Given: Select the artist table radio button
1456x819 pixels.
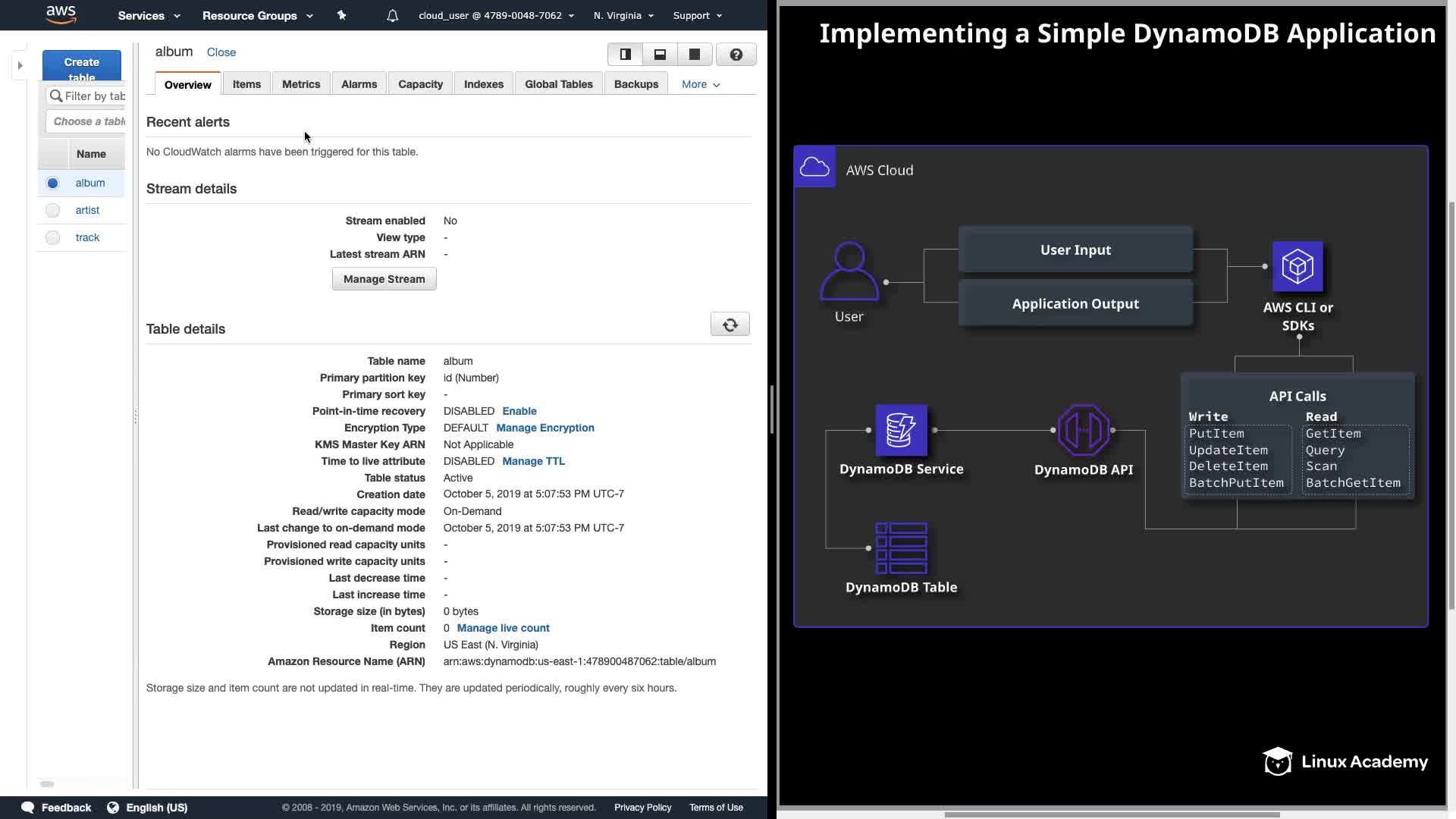Looking at the screenshot, I should pyautogui.click(x=52, y=210).
